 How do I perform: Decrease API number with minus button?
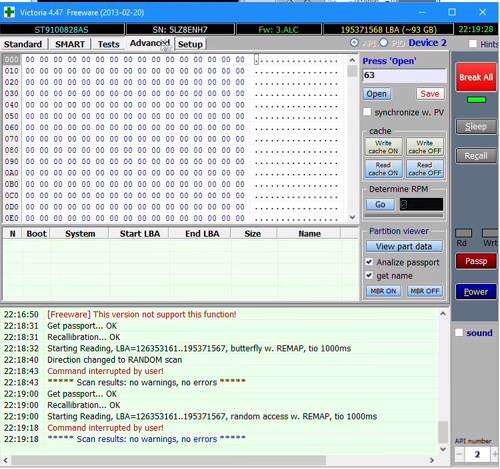459,454
